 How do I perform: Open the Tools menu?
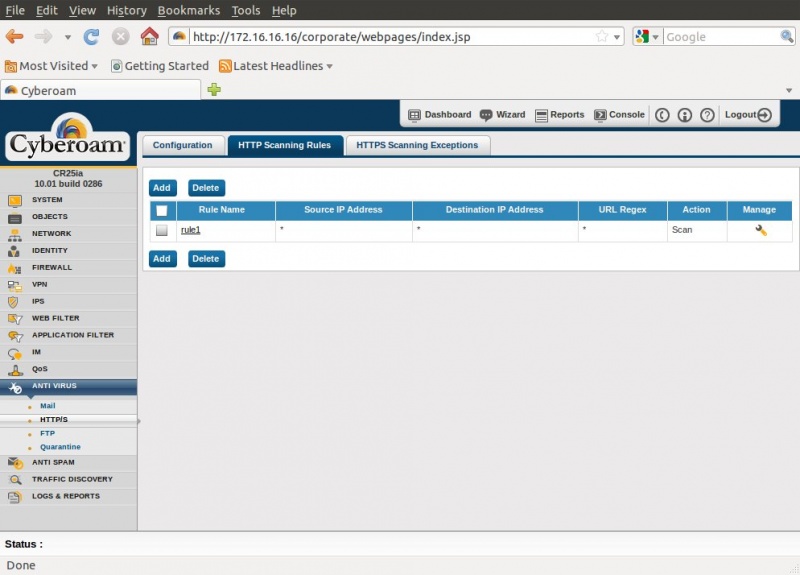(246, 10)
